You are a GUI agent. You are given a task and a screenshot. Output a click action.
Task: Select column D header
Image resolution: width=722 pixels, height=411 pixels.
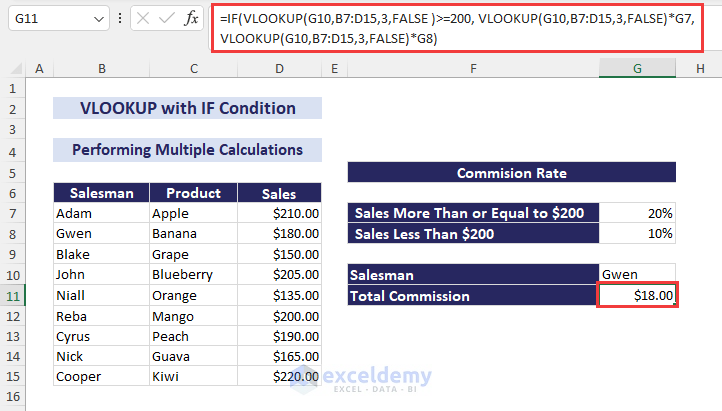(278, 68)
